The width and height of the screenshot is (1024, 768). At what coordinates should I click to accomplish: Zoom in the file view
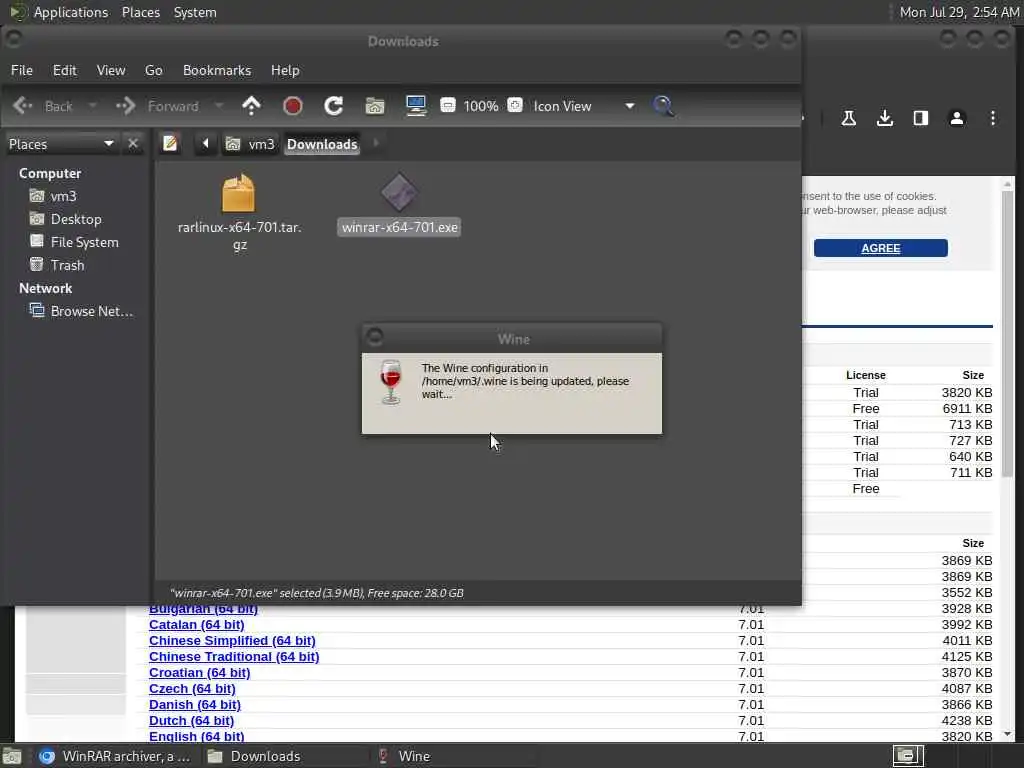pyautogui.click(x=515, y=105)
